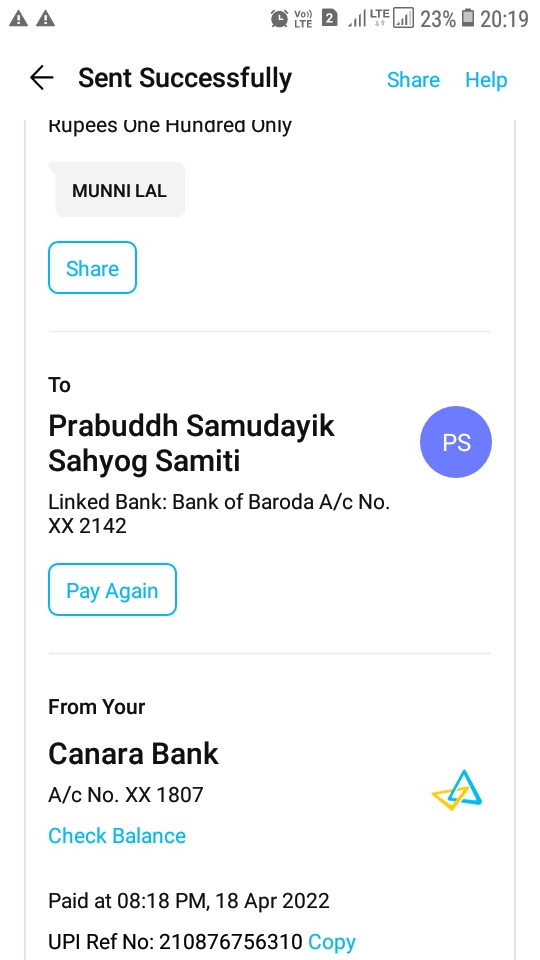
Task: Tap the Check Balance link
Action: tap(117, 836)
